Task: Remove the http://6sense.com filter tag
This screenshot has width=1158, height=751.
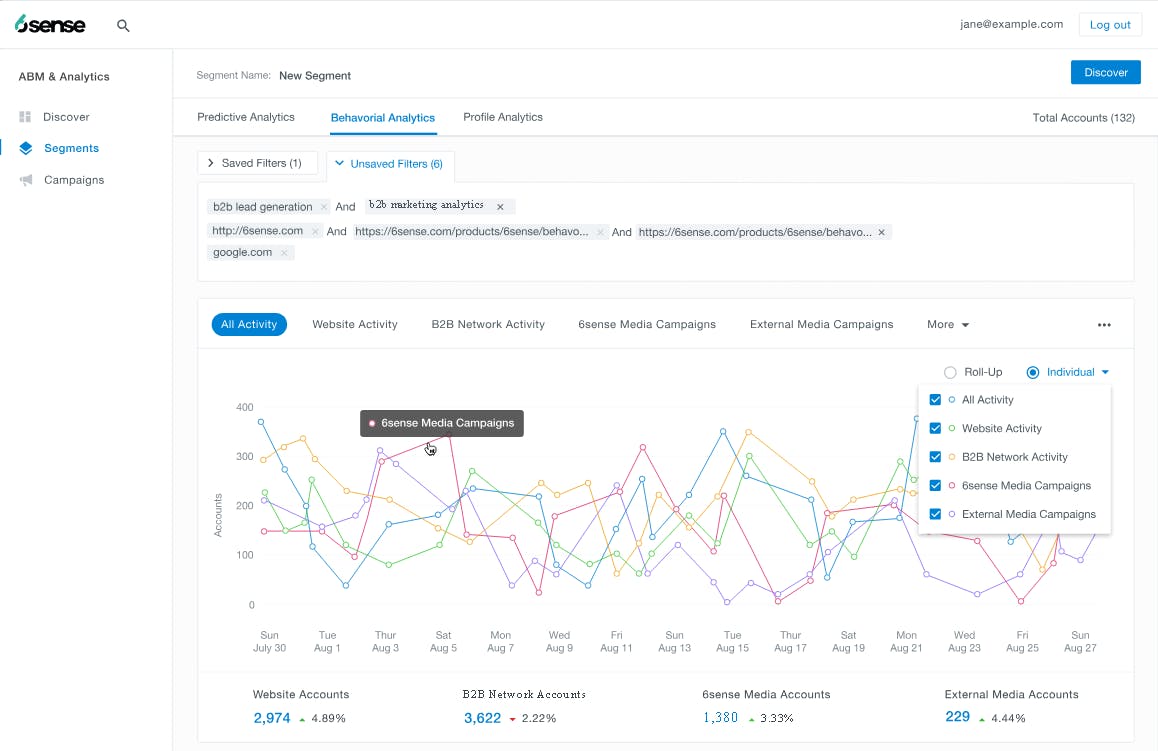Action: coord(315,232)
